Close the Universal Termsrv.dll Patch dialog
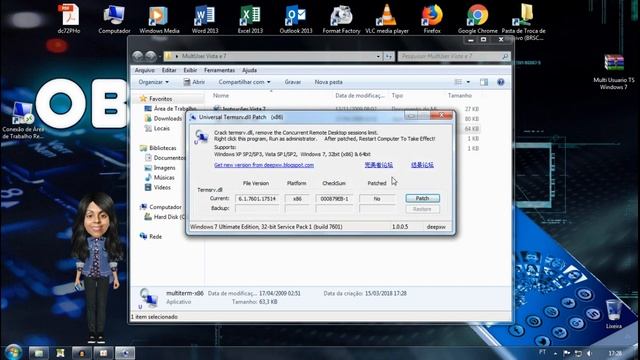Viewport: 640px width, 360px height. (x=442, y=116)
